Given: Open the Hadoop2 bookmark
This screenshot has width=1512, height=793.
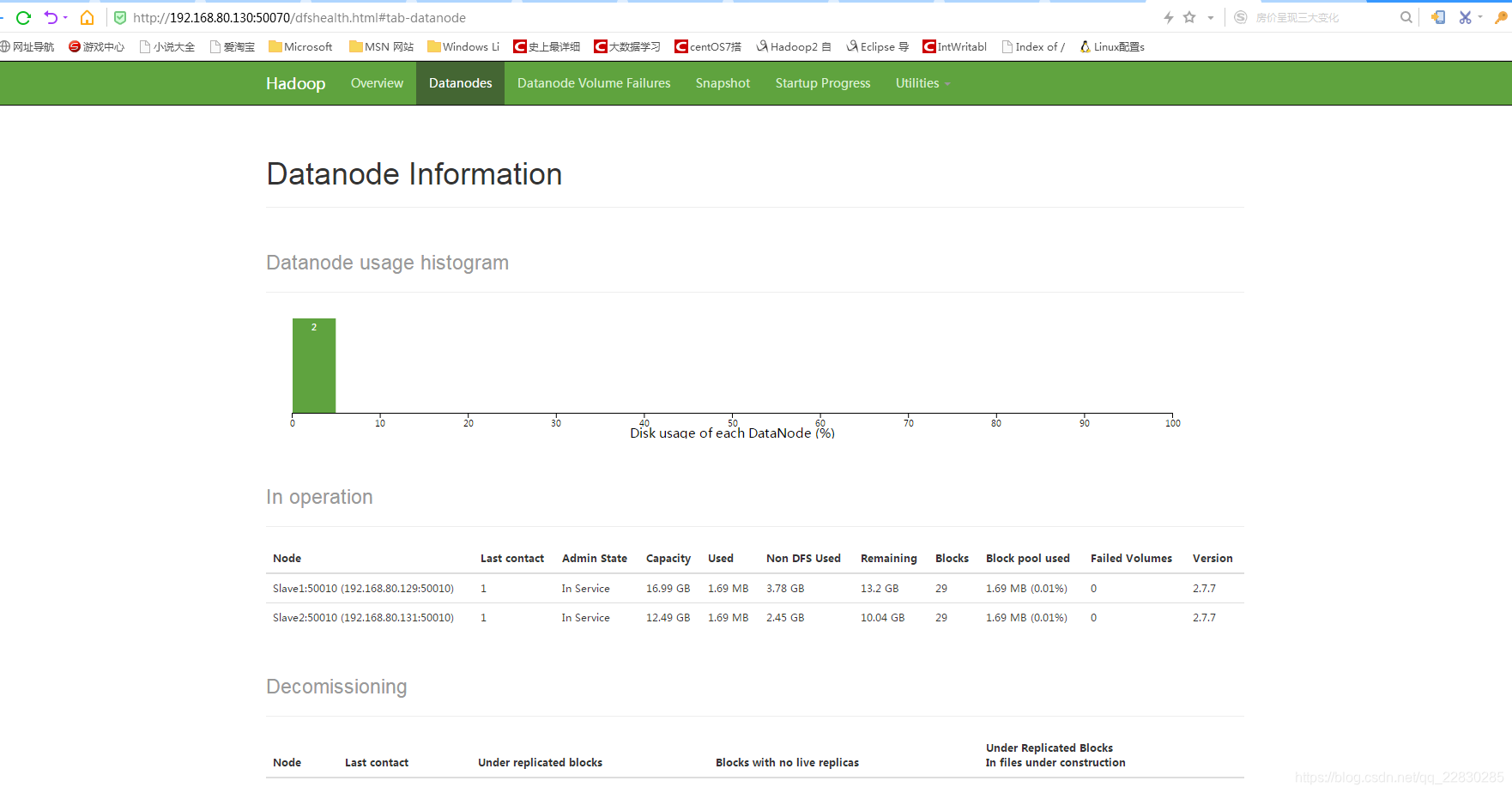Looking at the screenshot, I should point(793,47).
